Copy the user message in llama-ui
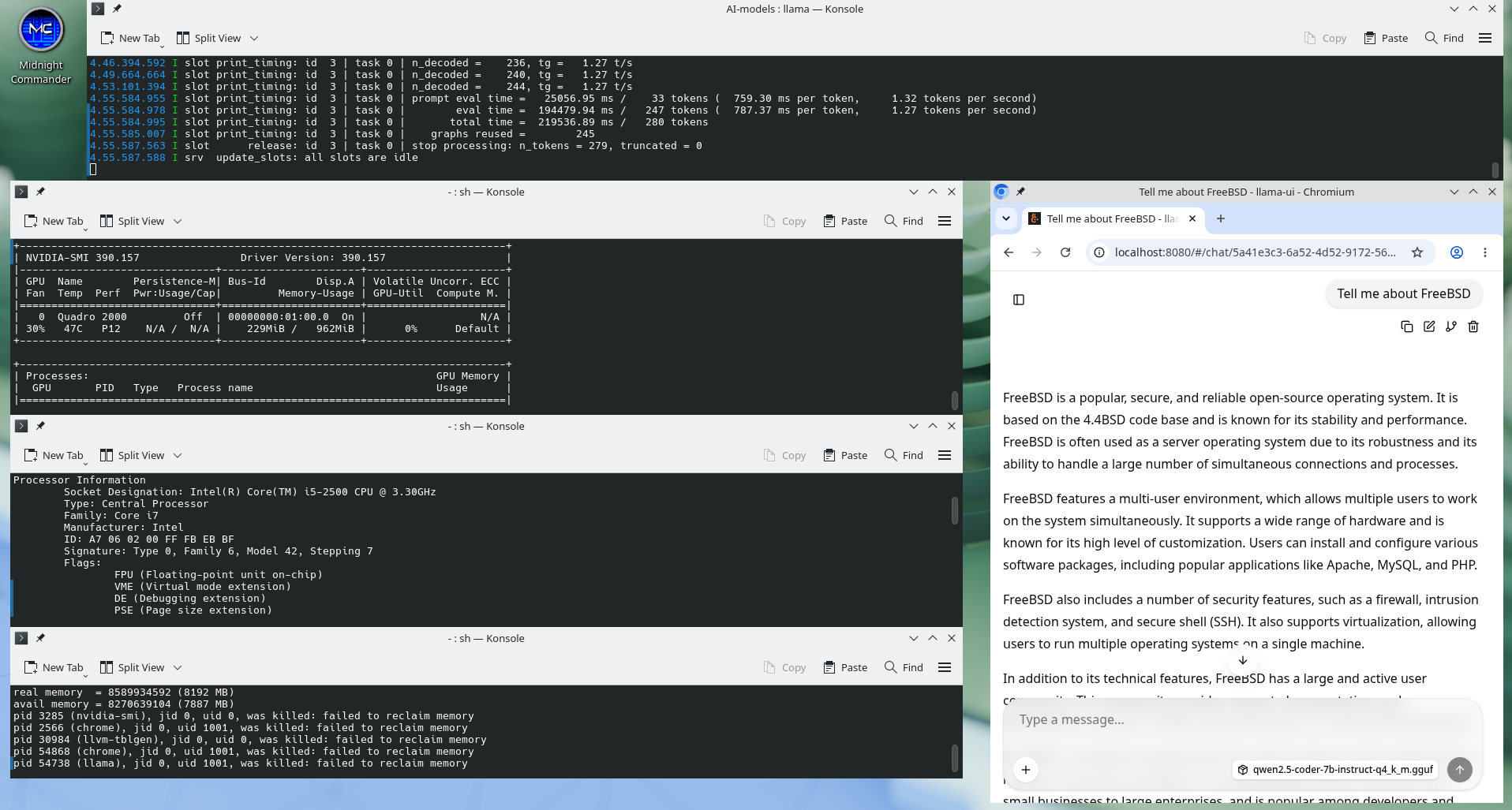The height and width of the screenshot is (810, 1512). (x=1407, y=327)
